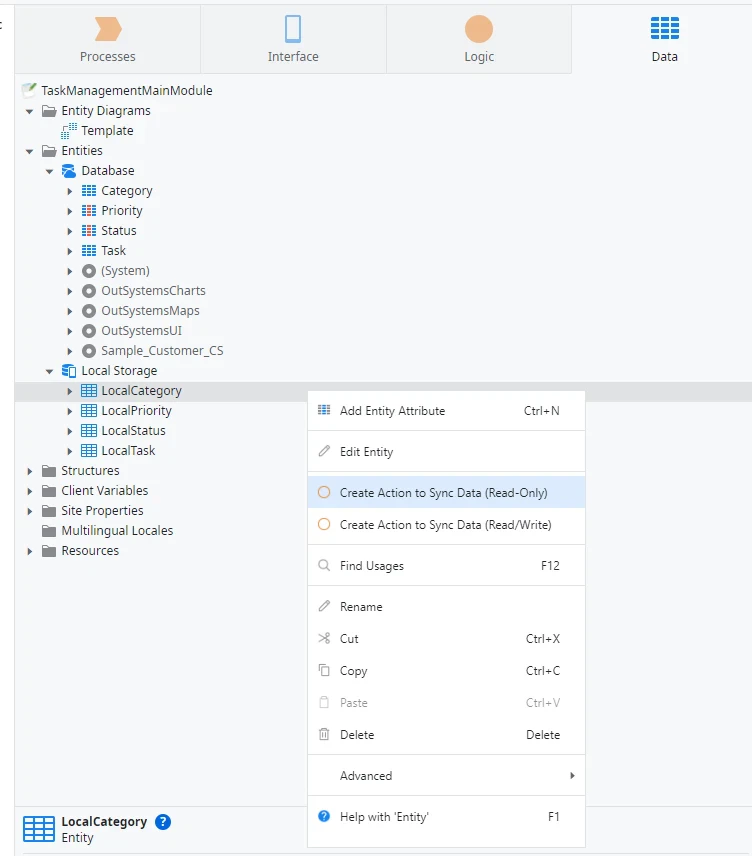
Task: Select the Local Storage icon
Action: coord(69,370)
